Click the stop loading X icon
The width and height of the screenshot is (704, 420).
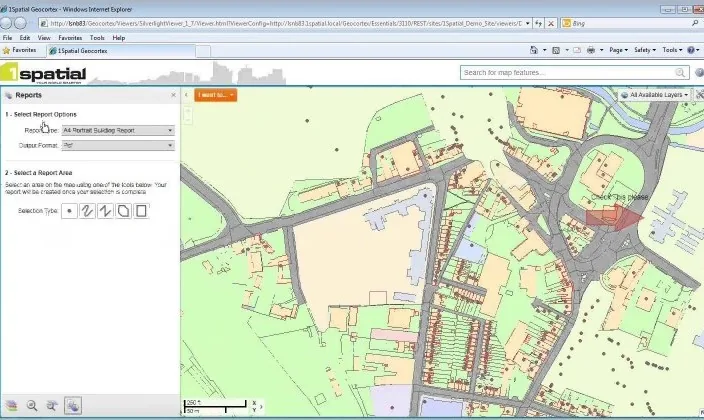click(551, 23)
